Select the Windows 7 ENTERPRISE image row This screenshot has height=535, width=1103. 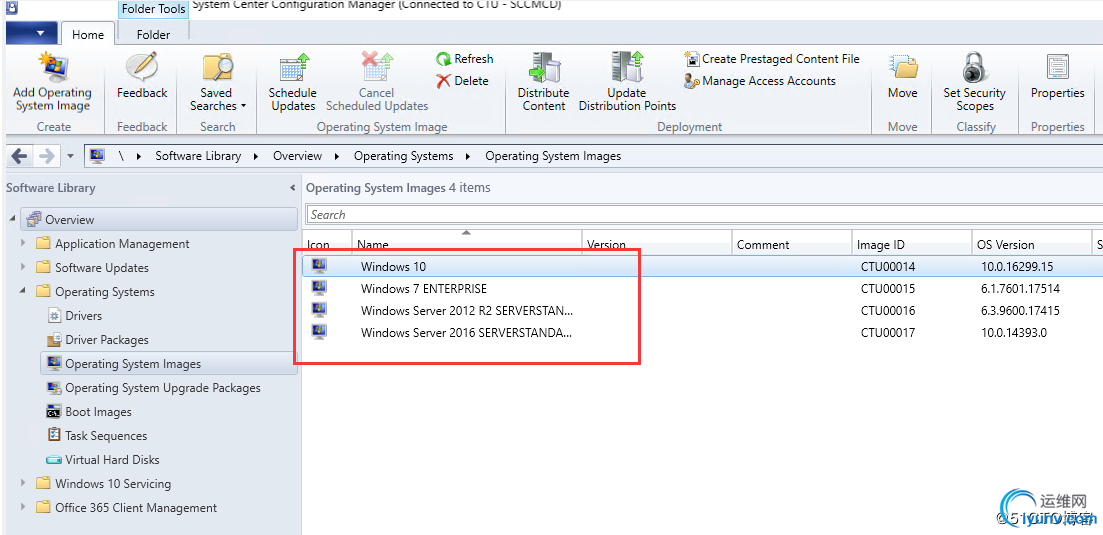(703, 288)
